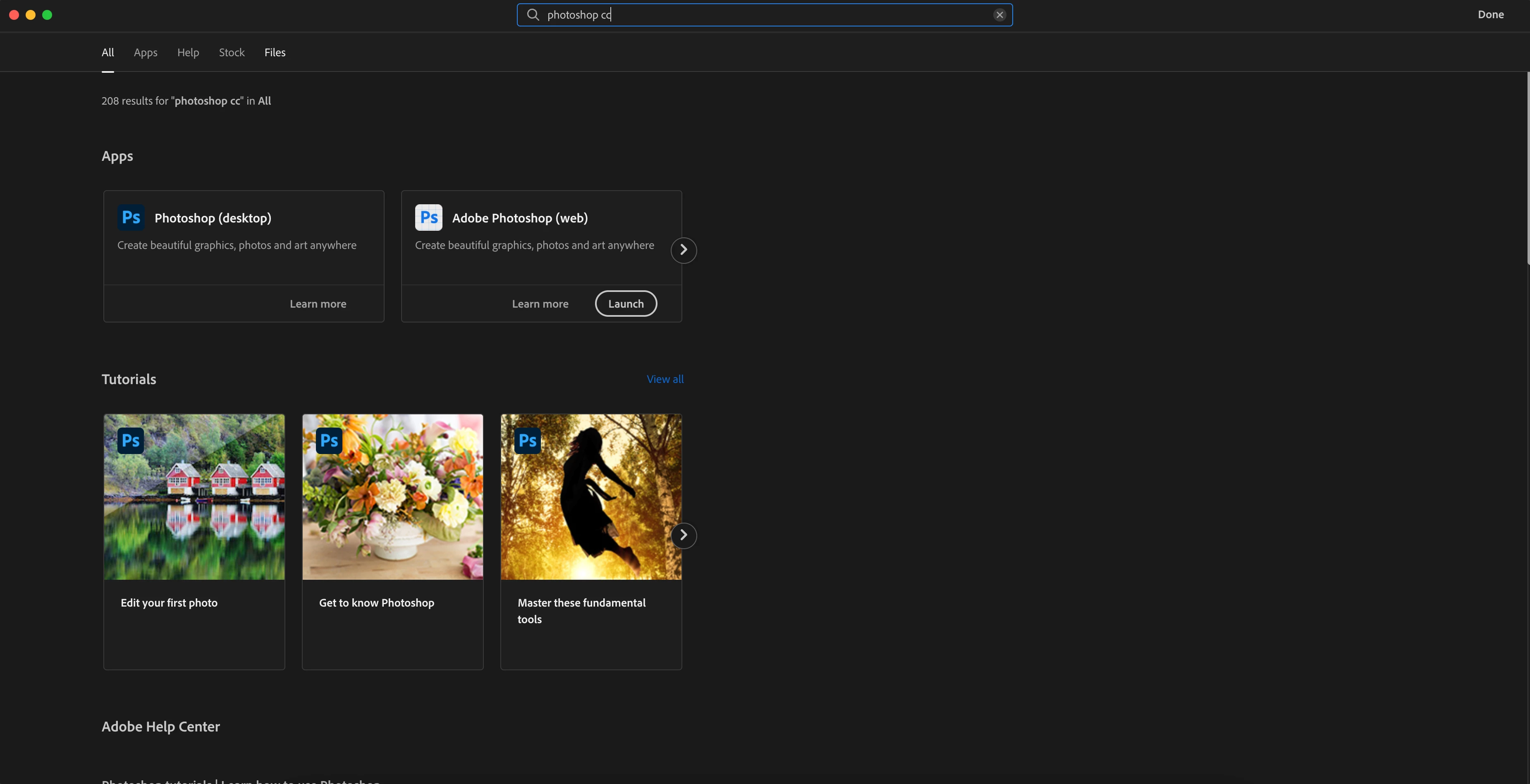Image resolution: width=1530 pixels, height=784 pixels.
Task: Clear the search field with X icon
Action: pyautogui.click(x=999, y=15)
